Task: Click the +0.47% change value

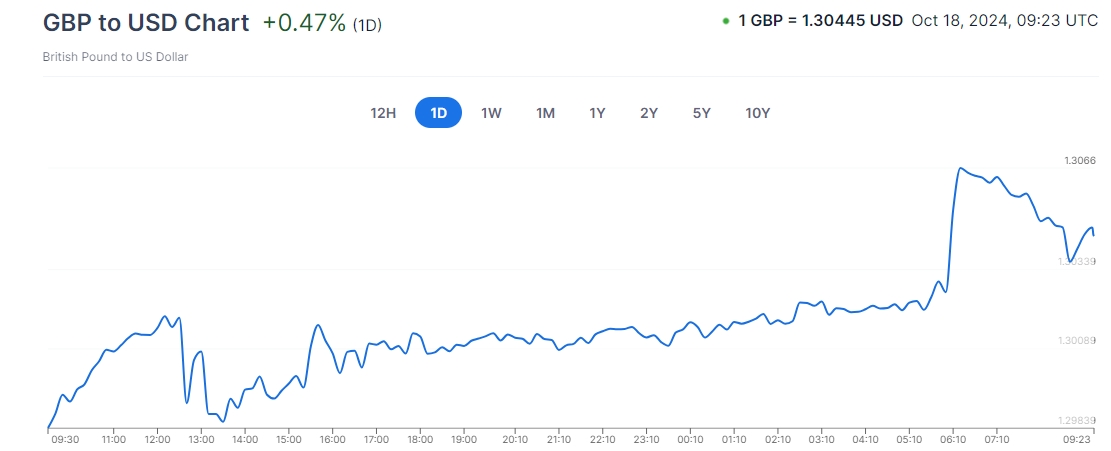Action: [x=304, y=23]
